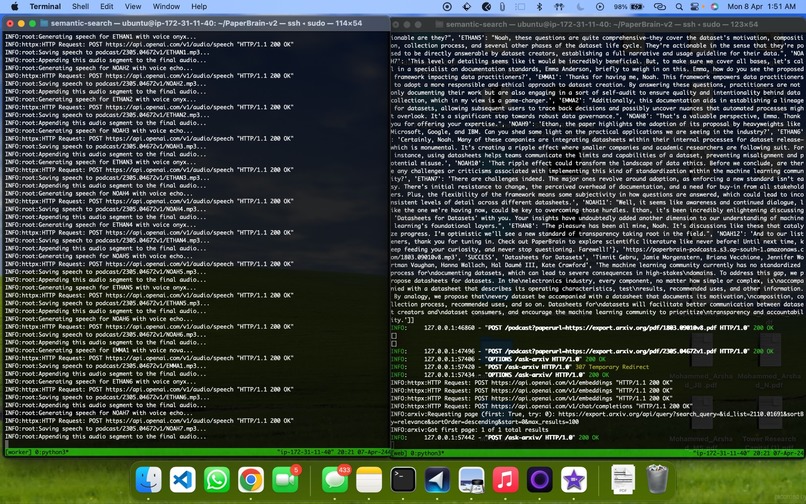Screen dimensions: 806x504
Task: Click the screen recording status icon in menu bar
Action: 447,7
